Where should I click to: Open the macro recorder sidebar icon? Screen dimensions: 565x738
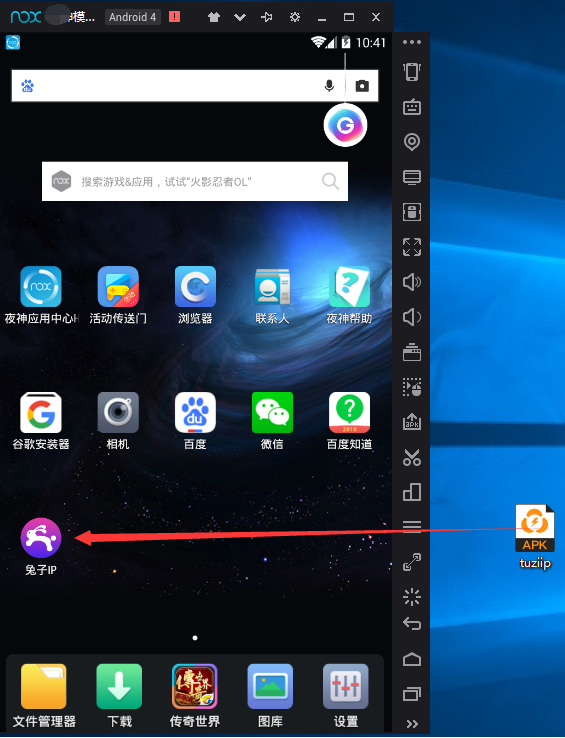pyautogui.click(x=412, y=387)
